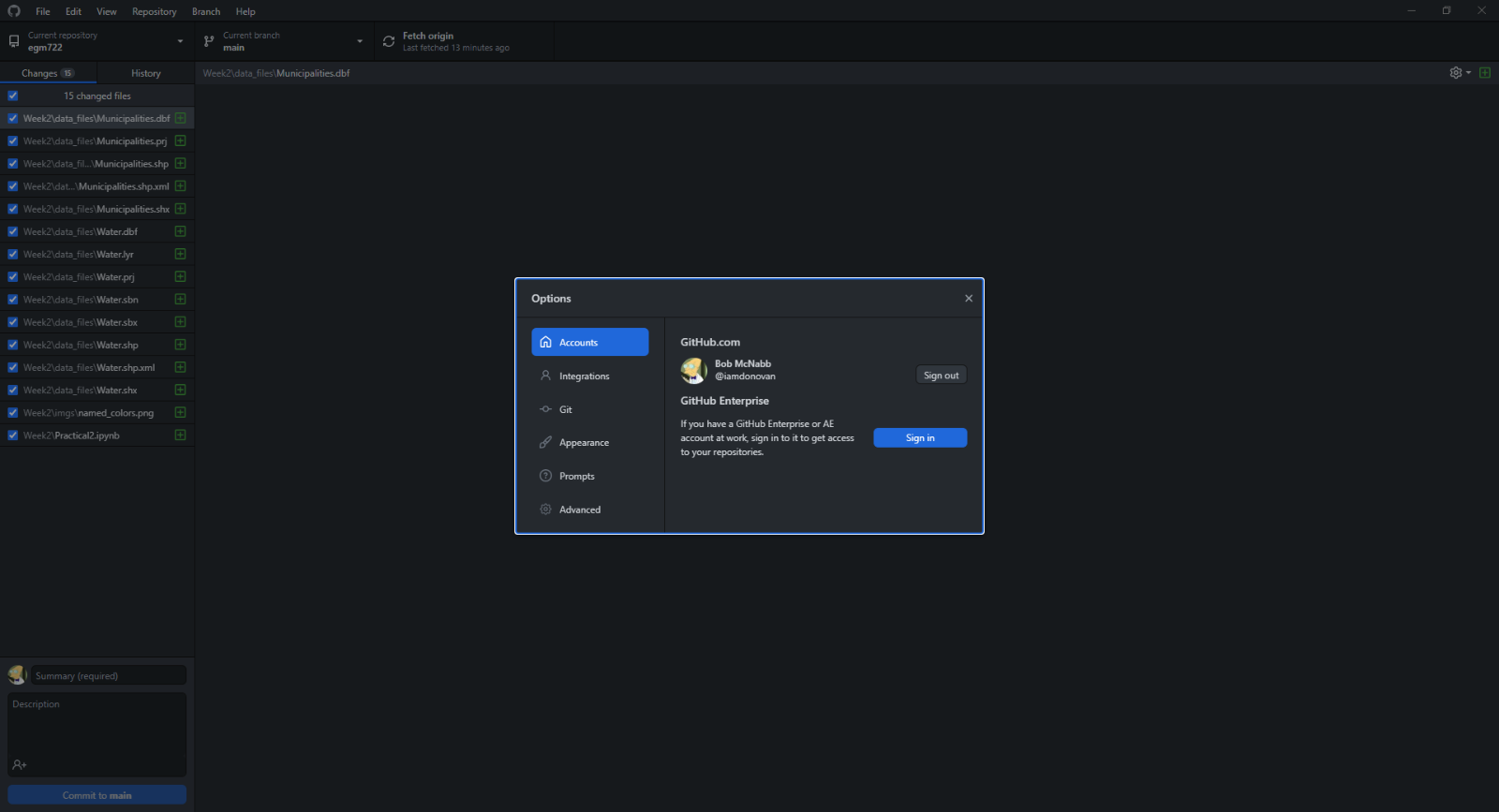Click the added-file status icon for Municipalities.dbf
The width and height of the screenshot is (1499, 812).
click(x=180, y=118)
